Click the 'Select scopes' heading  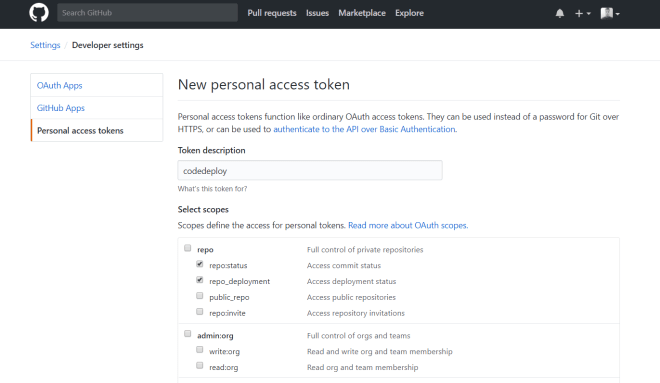(x=203, y=210)
